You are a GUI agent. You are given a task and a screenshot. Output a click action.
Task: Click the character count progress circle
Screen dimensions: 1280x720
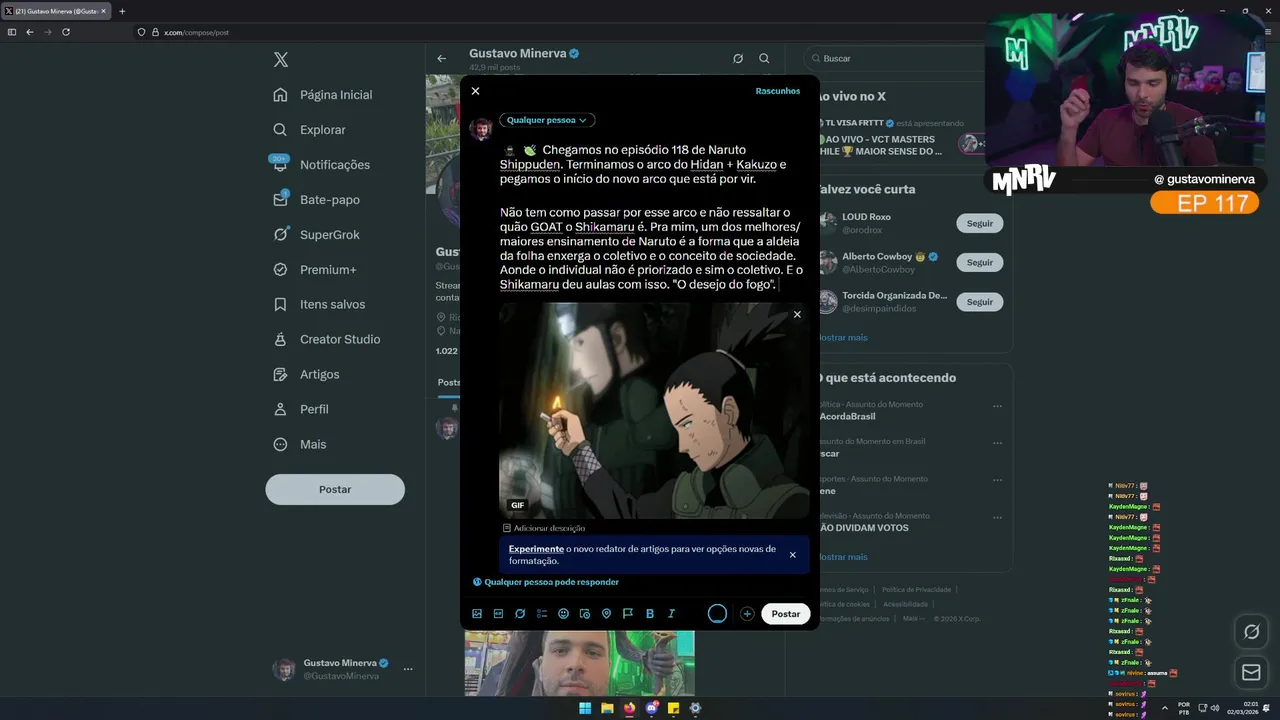[717, 614]
